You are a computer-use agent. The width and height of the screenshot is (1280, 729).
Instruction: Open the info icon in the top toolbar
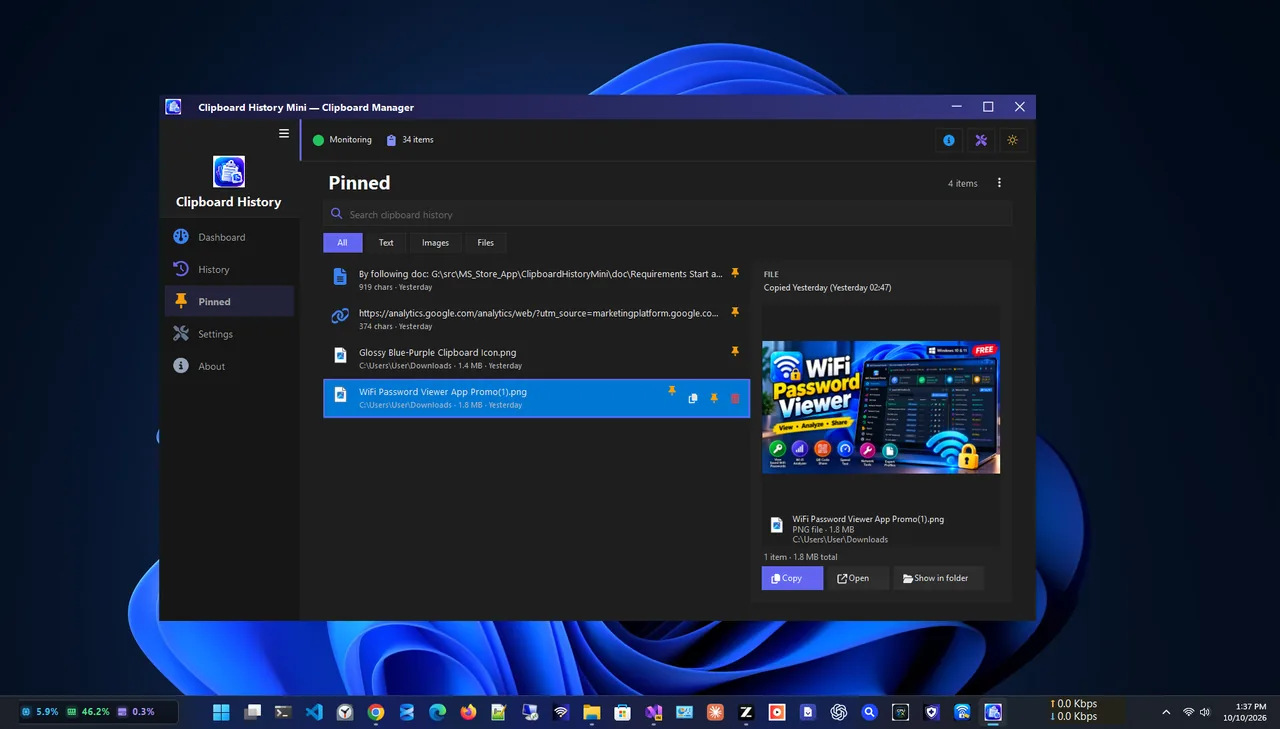949,140
